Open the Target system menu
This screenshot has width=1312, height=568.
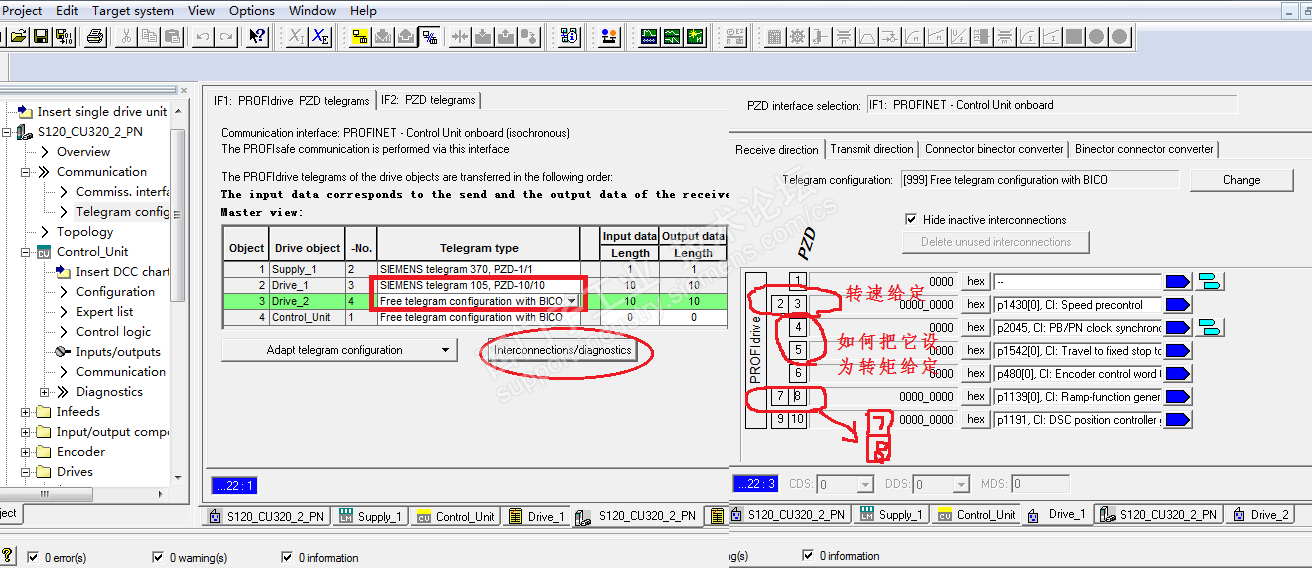coord(133,10)
